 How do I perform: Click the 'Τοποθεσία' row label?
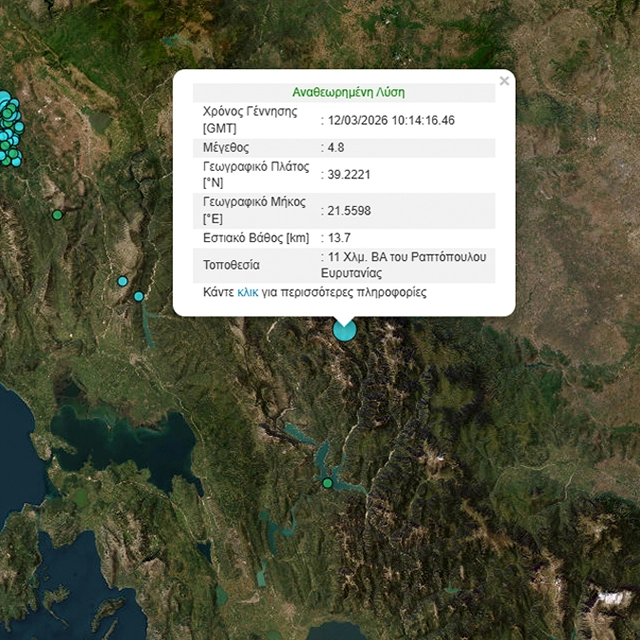pyautogui.click(x=232, y=265)
